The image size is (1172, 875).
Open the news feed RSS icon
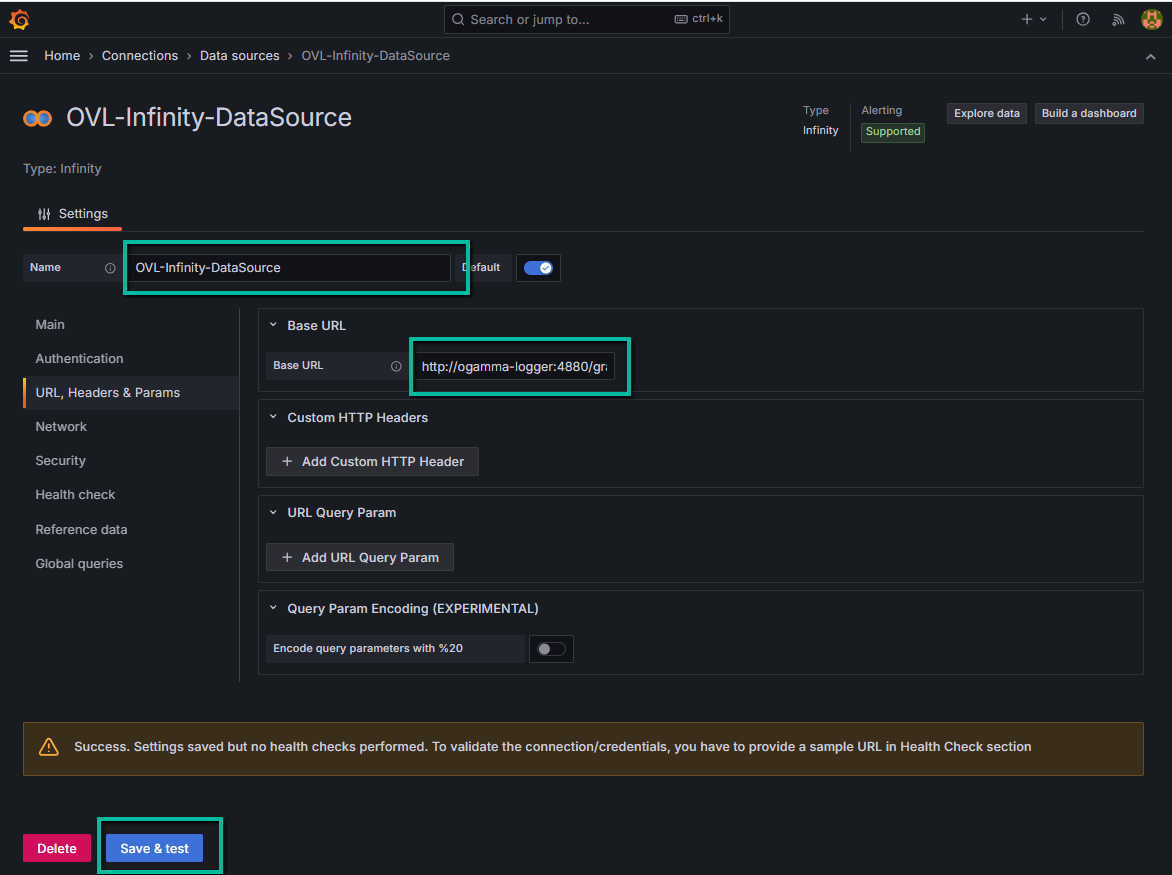coord(1118,19)
